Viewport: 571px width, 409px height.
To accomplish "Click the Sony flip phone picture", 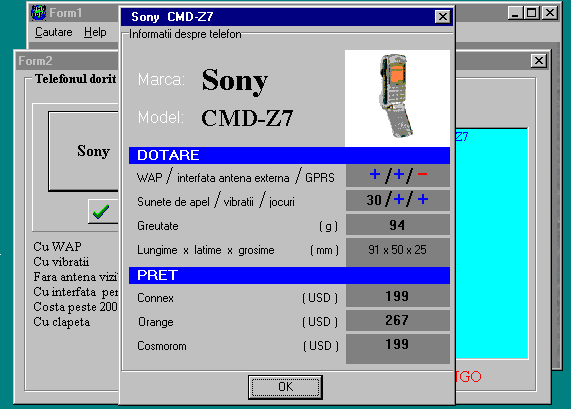I will click(397, 98).
